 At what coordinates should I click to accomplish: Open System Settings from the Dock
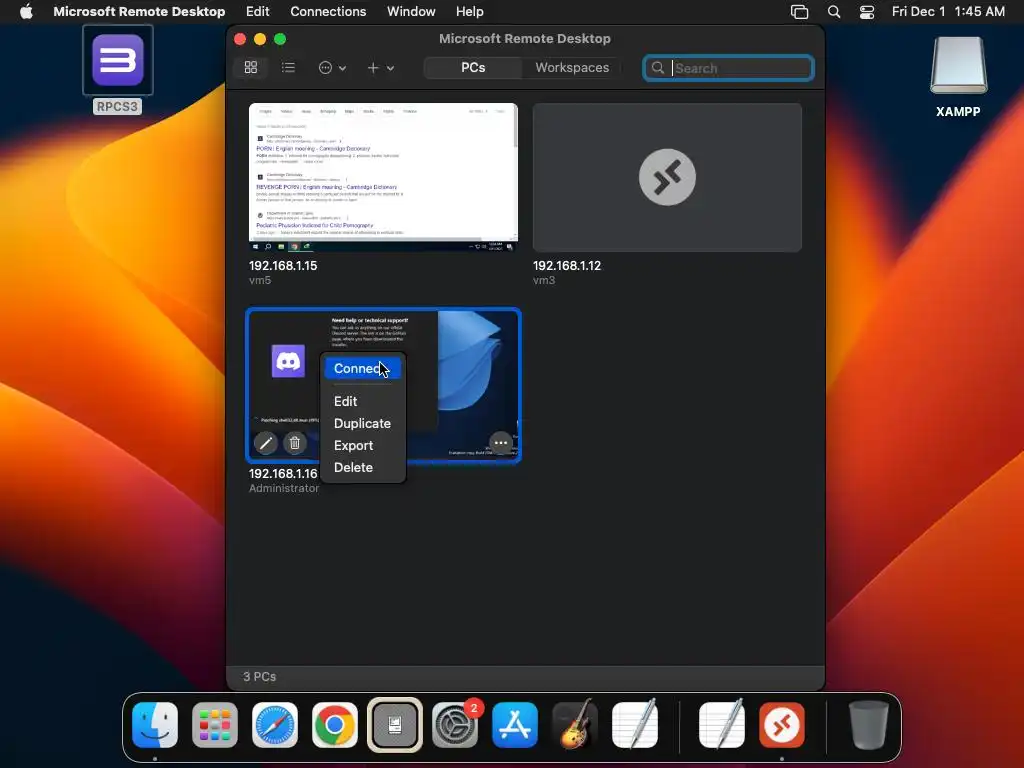click(455, 725)
